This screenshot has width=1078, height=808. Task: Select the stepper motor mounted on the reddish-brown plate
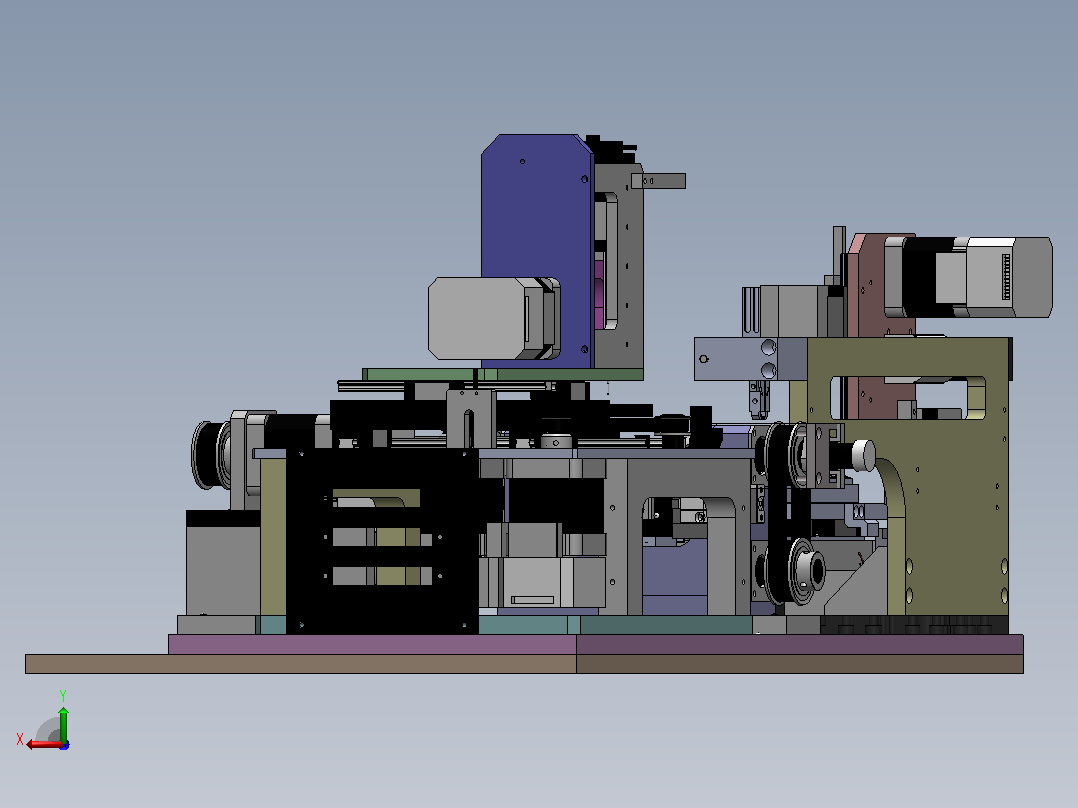point(968,277)
